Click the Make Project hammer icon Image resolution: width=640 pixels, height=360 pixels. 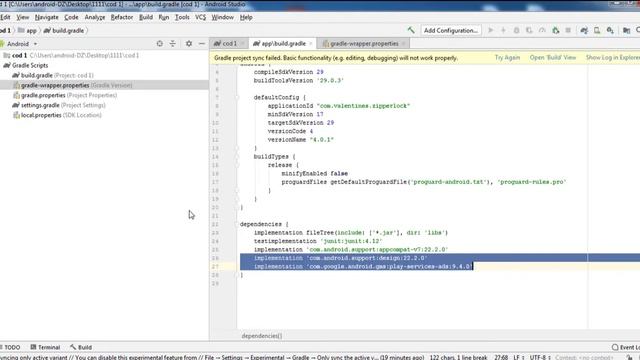(411, 30)
